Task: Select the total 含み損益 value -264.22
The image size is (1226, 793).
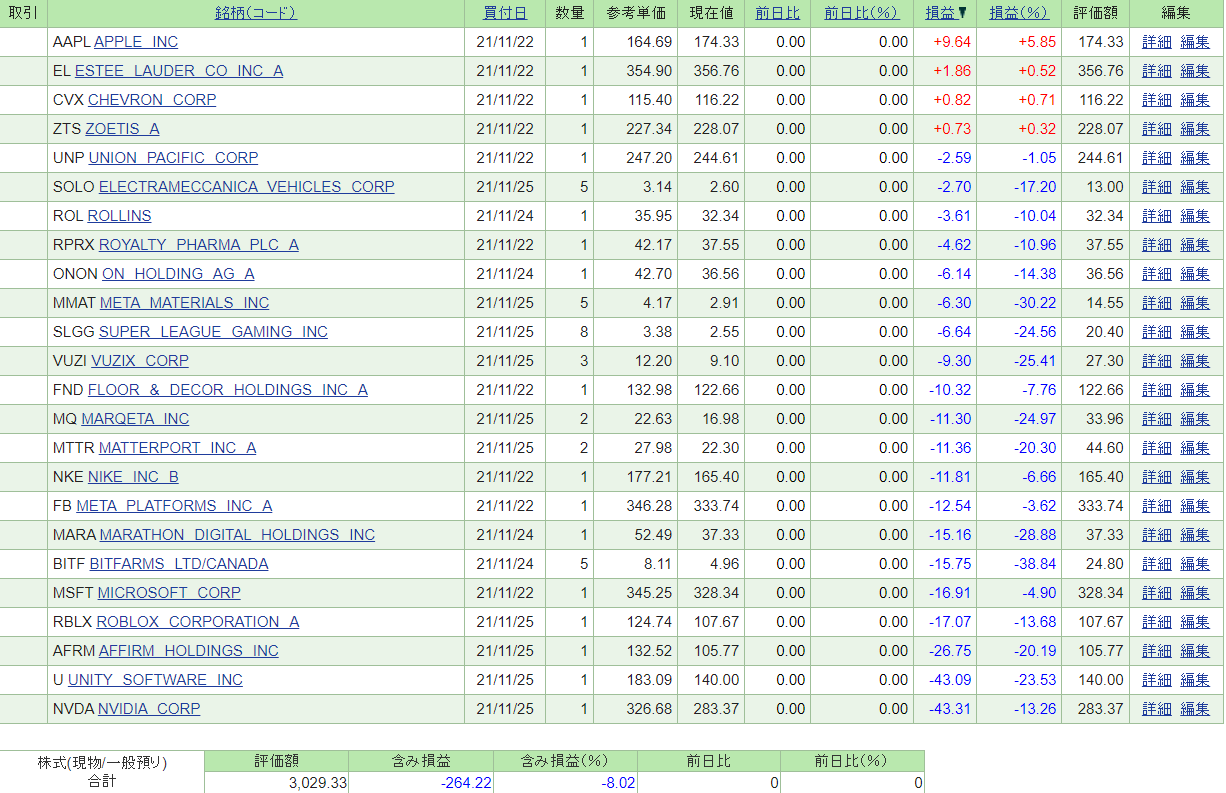Action: point(466,783)
